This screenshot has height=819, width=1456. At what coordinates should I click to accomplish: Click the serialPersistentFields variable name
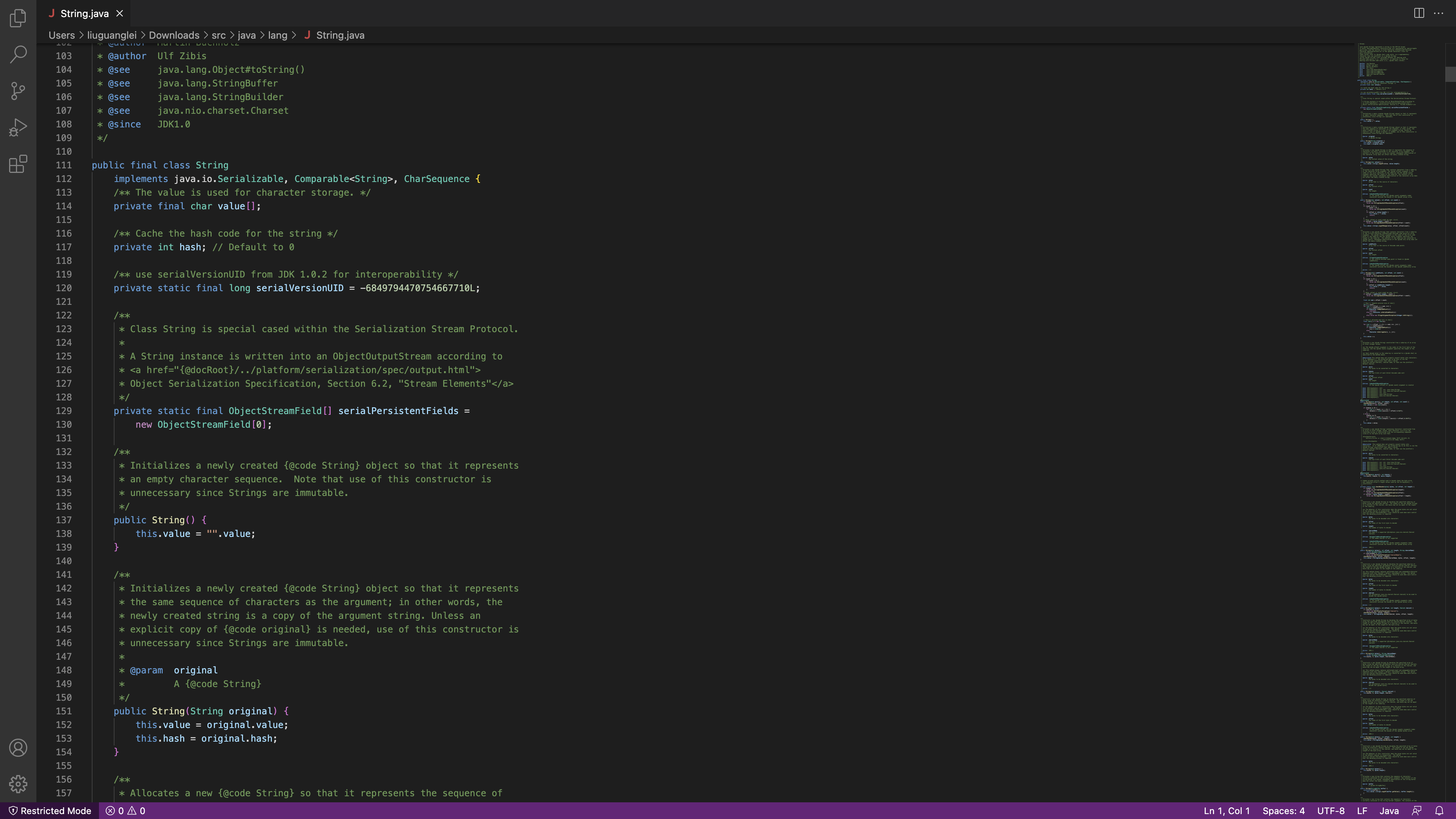pyautogui.click(x=399, y=411)
